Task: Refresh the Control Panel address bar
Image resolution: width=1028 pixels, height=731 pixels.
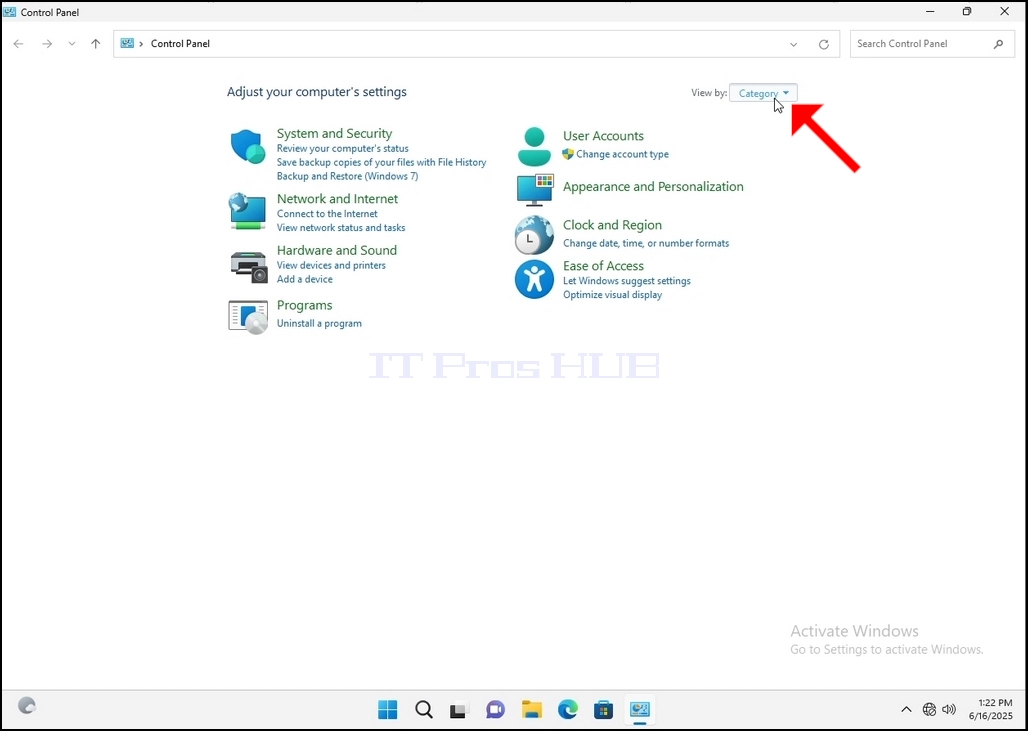Action: pyautogui.click(x=824, y=44)
